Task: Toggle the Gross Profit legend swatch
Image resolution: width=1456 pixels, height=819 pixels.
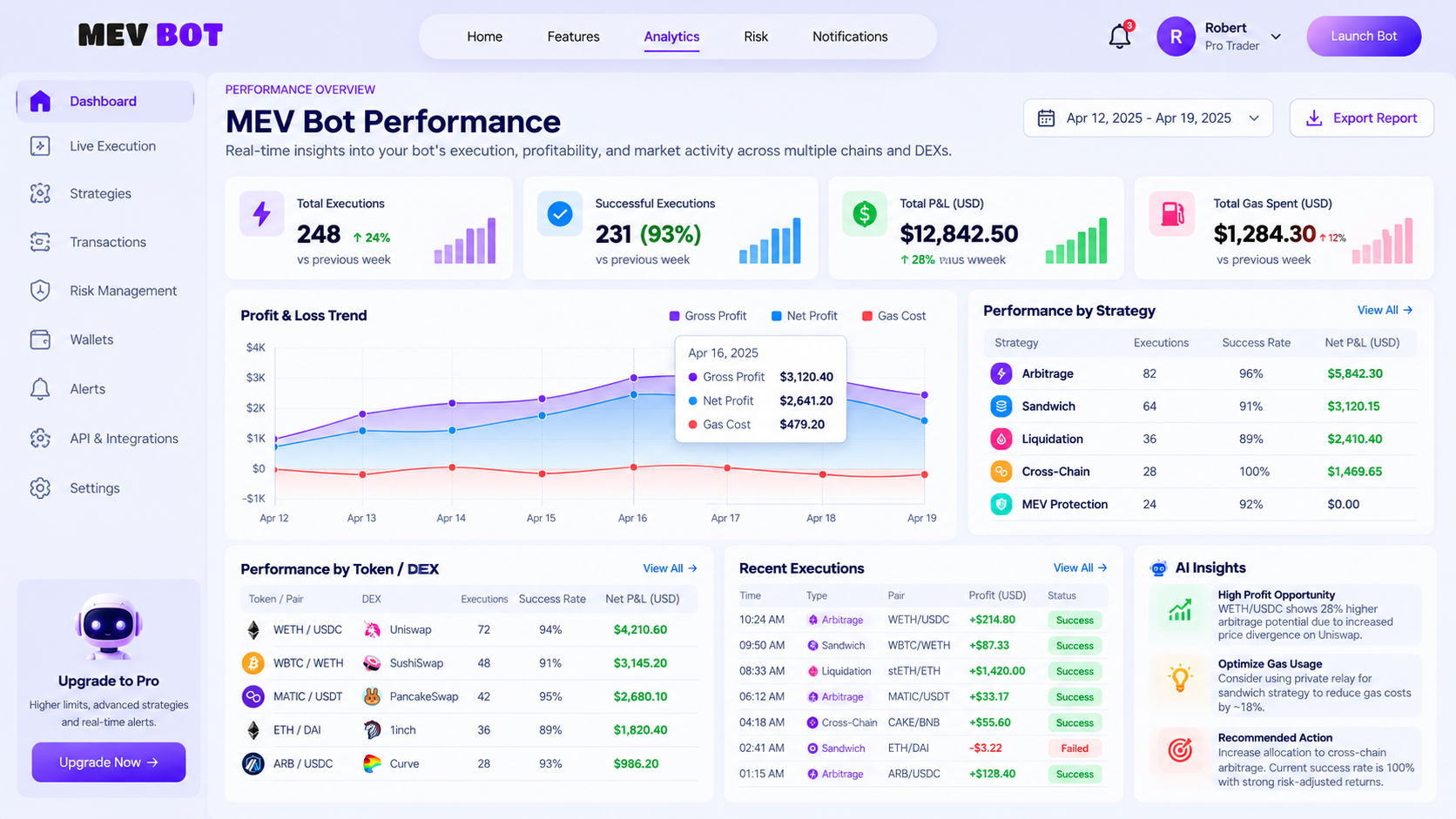Action: point(674,316)
